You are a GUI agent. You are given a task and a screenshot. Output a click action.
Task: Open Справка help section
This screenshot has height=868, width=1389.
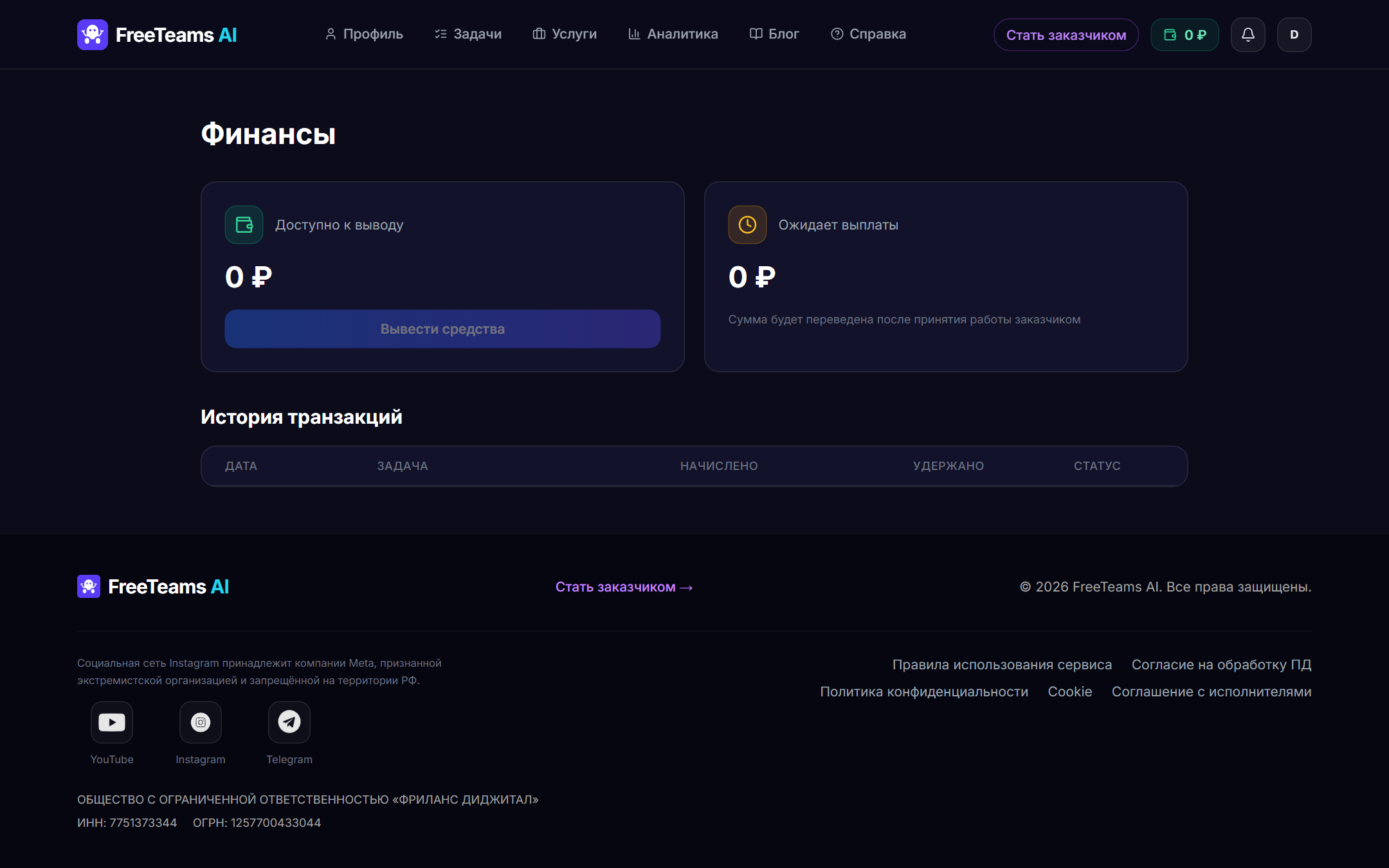click(x=868, y=34)
